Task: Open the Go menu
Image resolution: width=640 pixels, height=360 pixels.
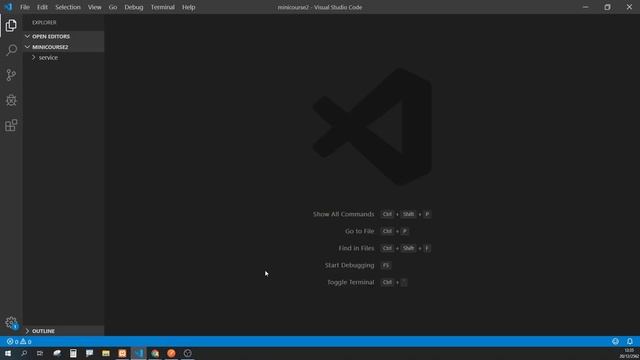Action: 113,7
